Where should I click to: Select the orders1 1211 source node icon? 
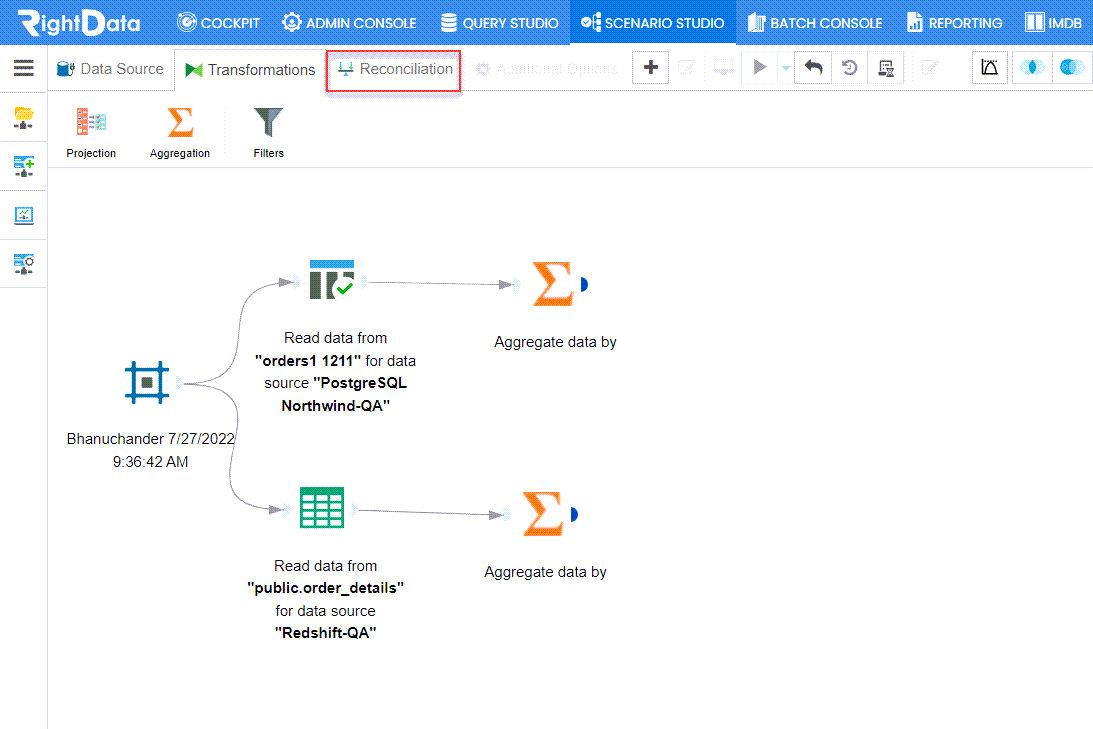332,280
